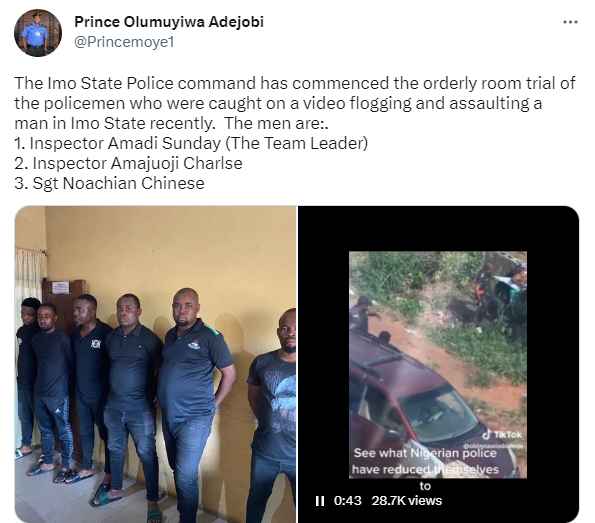Click the tallest man in the center of the photo
This screenshot has height=523, width=595.
tap(191, 402)
